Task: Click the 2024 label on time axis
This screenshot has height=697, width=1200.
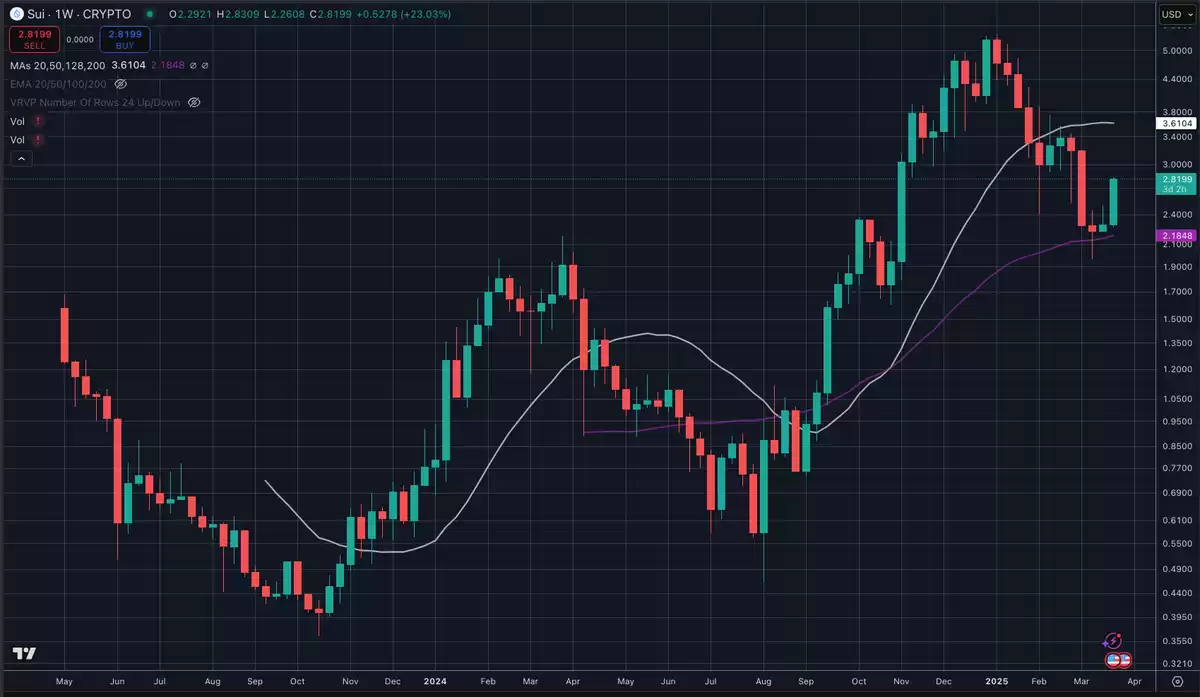Action: point(435,681)
